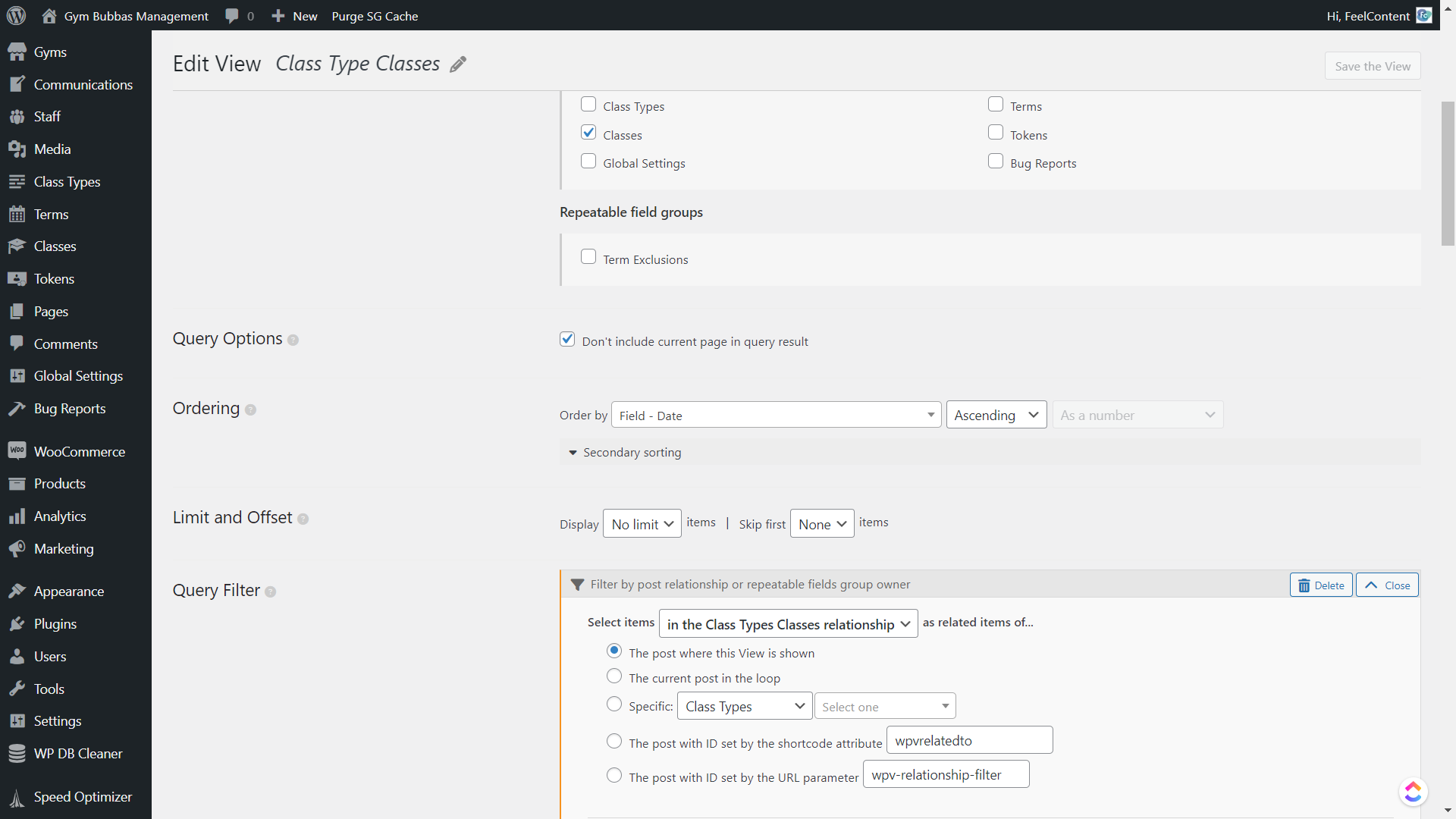Click the Analytics bar chart icon

tap(17, 516)
